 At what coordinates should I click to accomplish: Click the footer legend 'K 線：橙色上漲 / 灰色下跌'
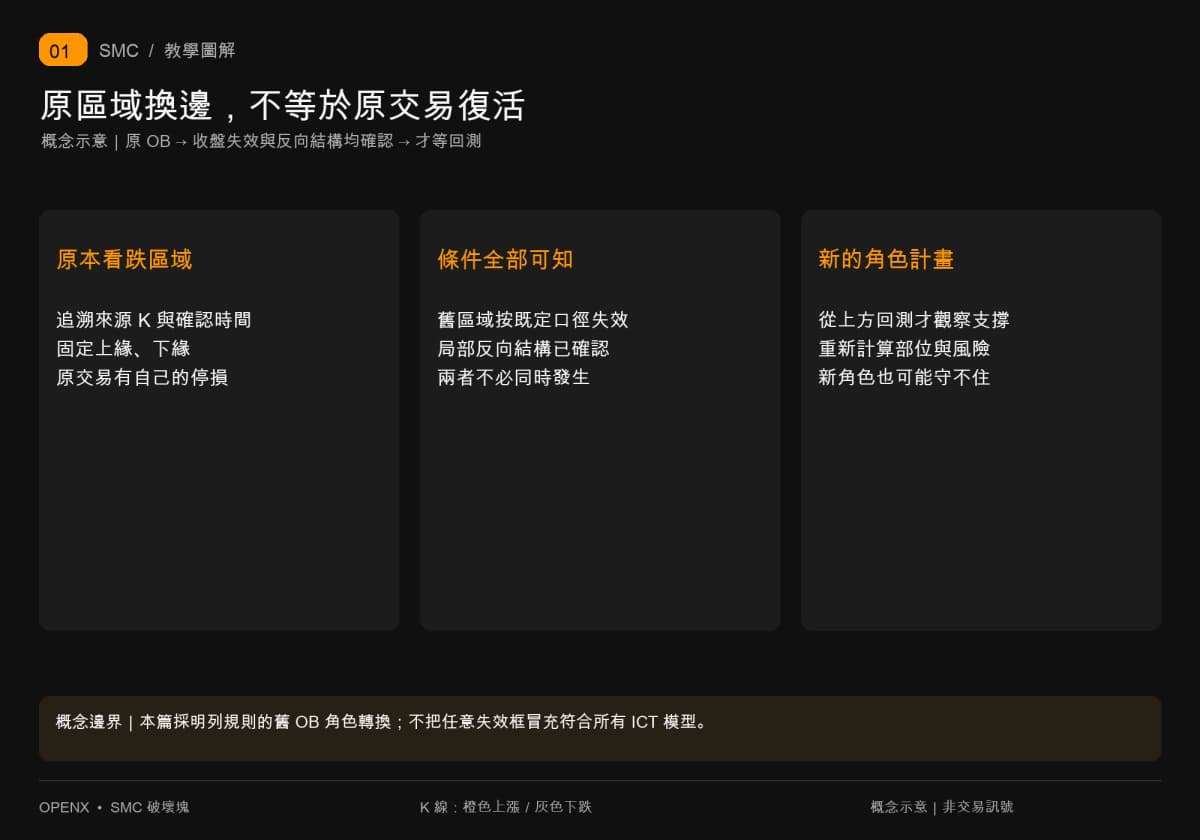coord(506,807)
